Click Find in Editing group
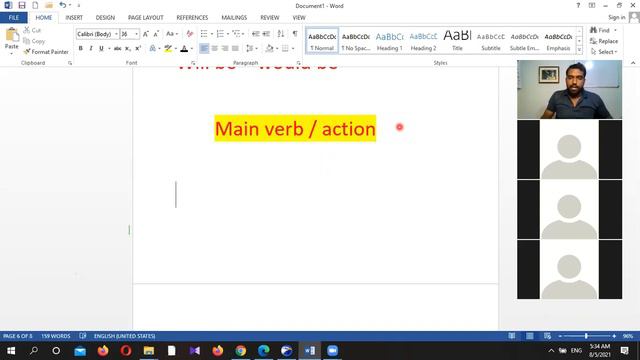The height and width of the screenshot is (360, 640). tap(600, 30)
